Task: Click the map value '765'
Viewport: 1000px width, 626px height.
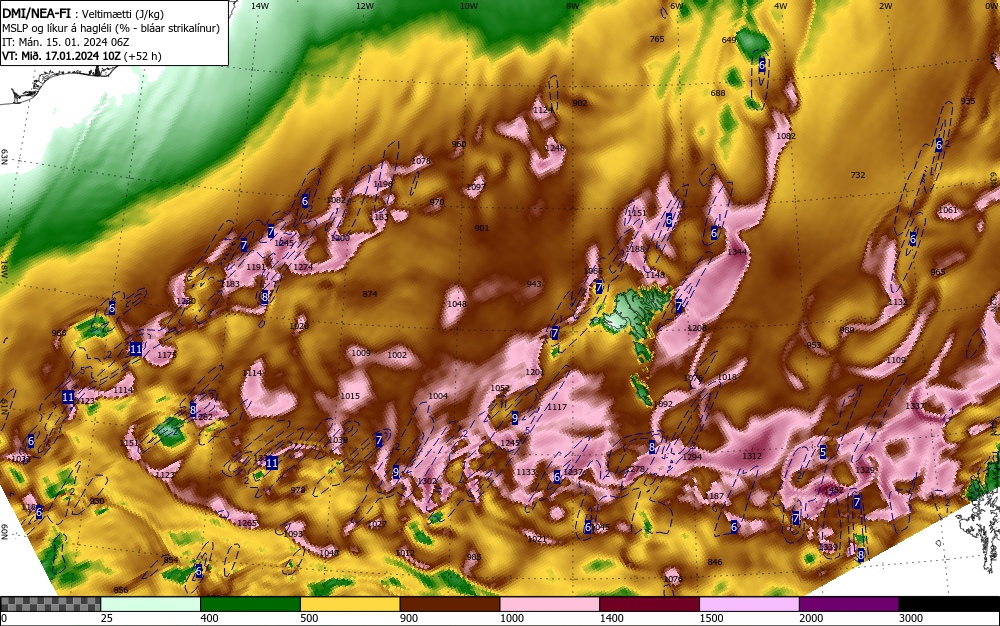Action: 657,39
